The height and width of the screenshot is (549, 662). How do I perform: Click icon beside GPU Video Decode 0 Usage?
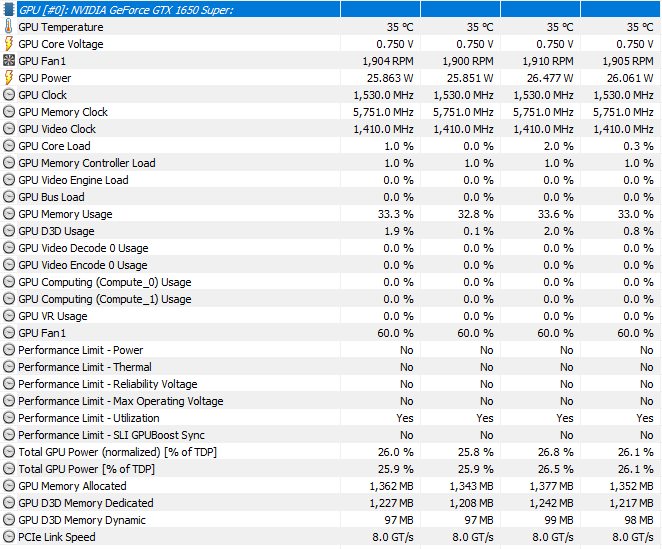pos(8,247)
